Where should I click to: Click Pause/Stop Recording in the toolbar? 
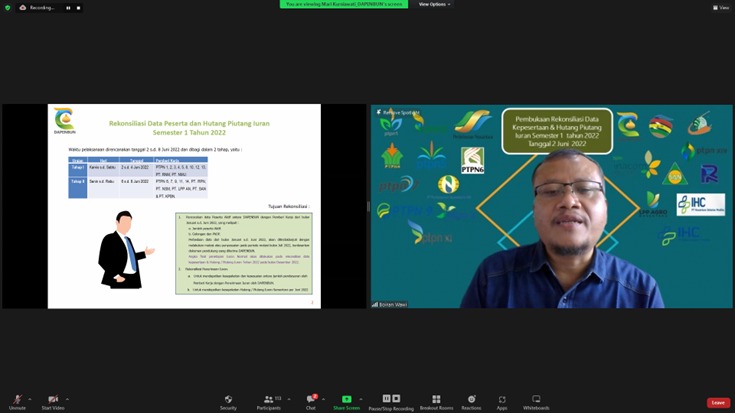click(390, 400)
